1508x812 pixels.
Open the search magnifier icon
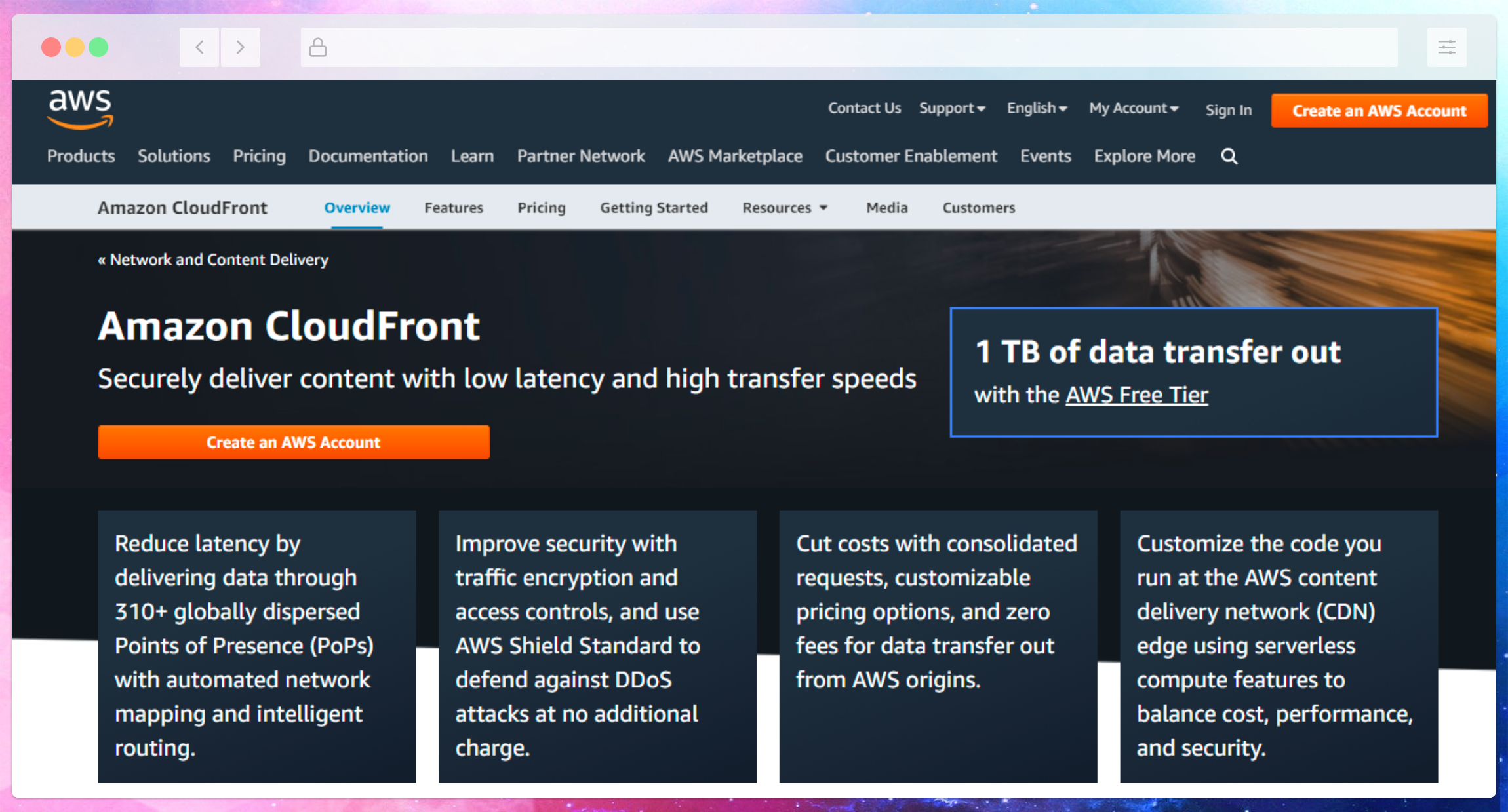1229,157
